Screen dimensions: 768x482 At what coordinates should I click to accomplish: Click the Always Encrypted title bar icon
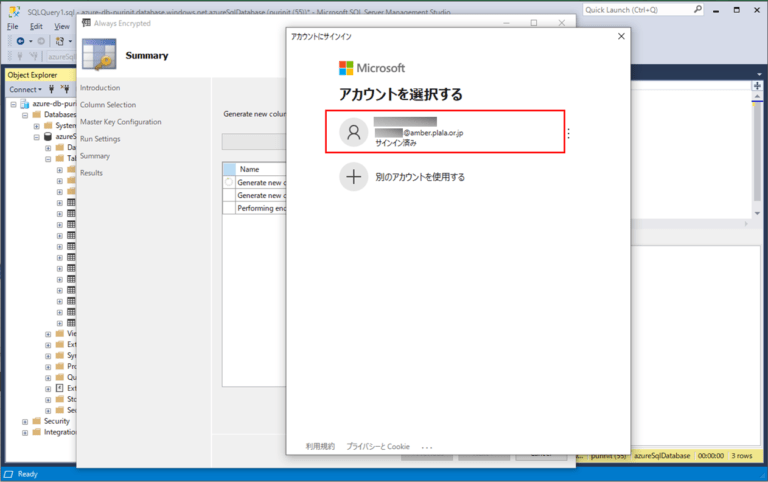tap(86, 23)
